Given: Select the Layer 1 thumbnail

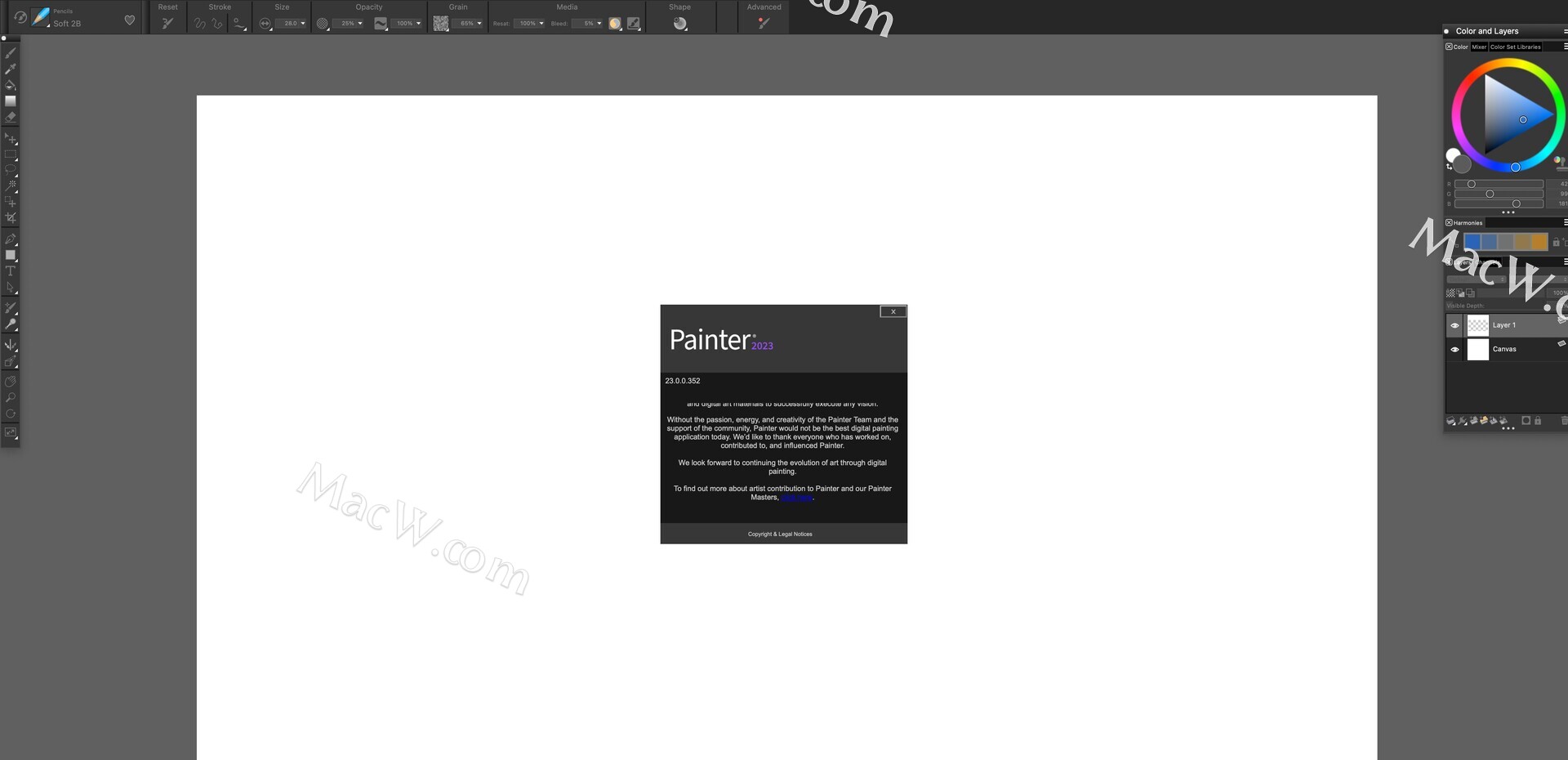Looking at the screenshot, I should (x=1477, y=325).
